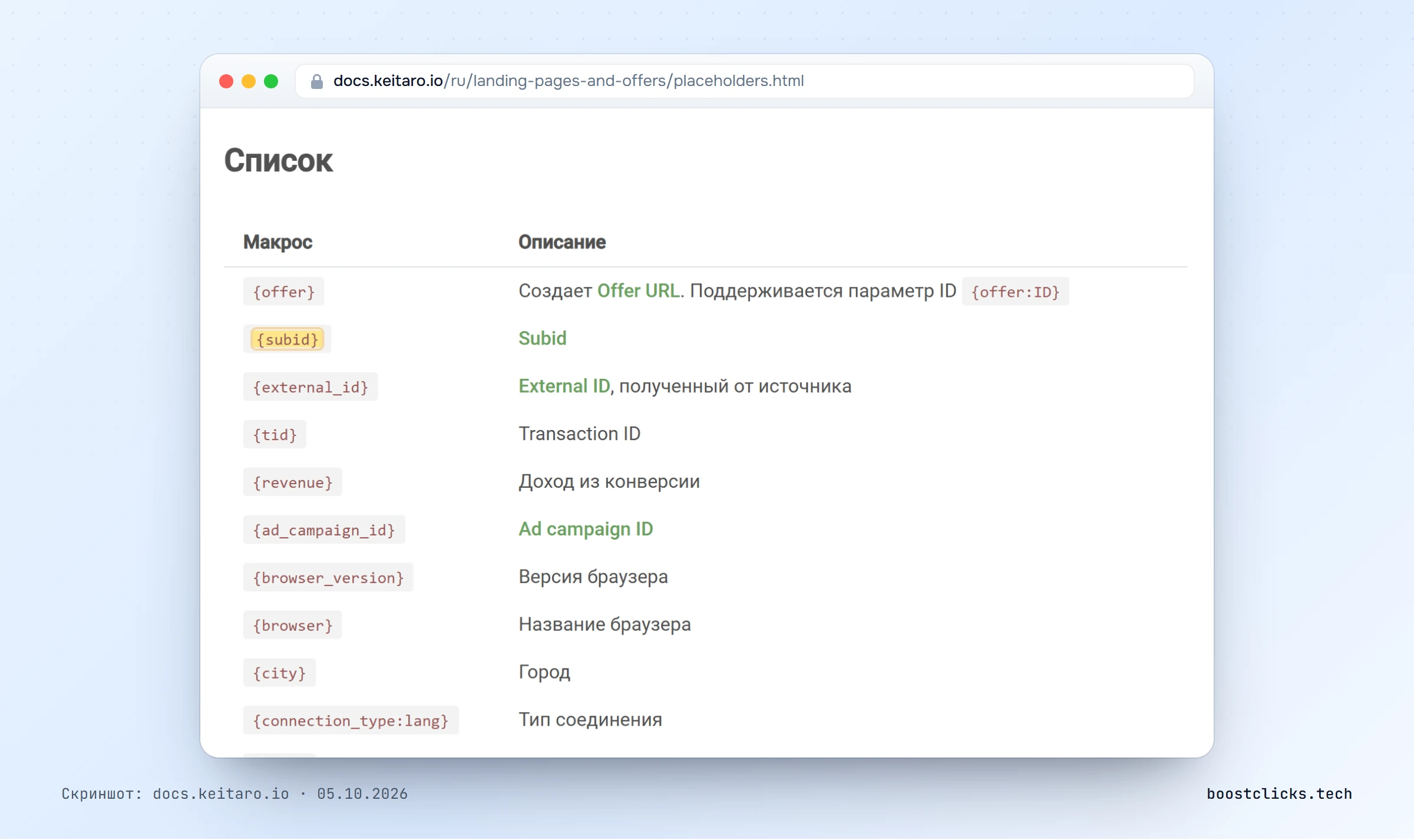Click the {ad_campaign_id} macro code
1414x840 pixels.
[x=324, y=530]
